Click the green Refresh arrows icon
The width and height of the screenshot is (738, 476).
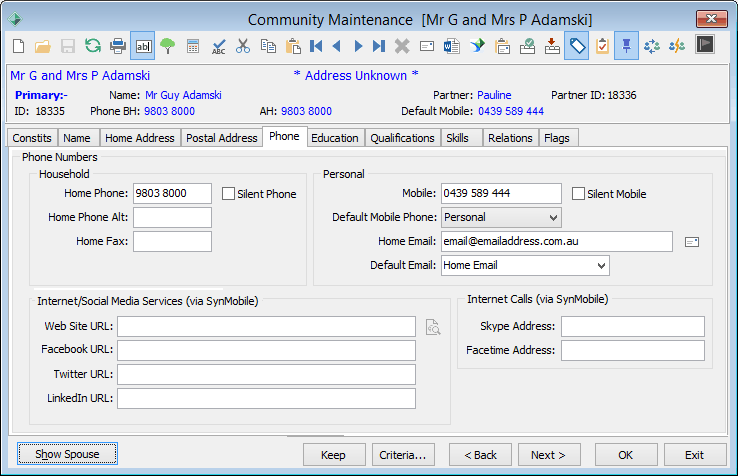[93, 46]
